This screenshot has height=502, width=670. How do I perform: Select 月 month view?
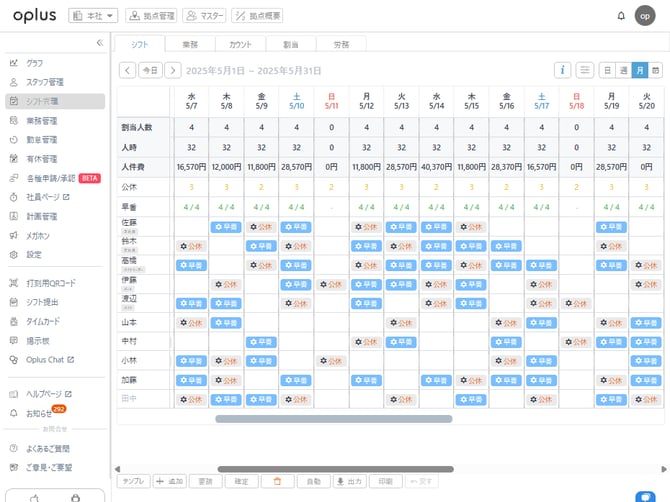point(640,70)
